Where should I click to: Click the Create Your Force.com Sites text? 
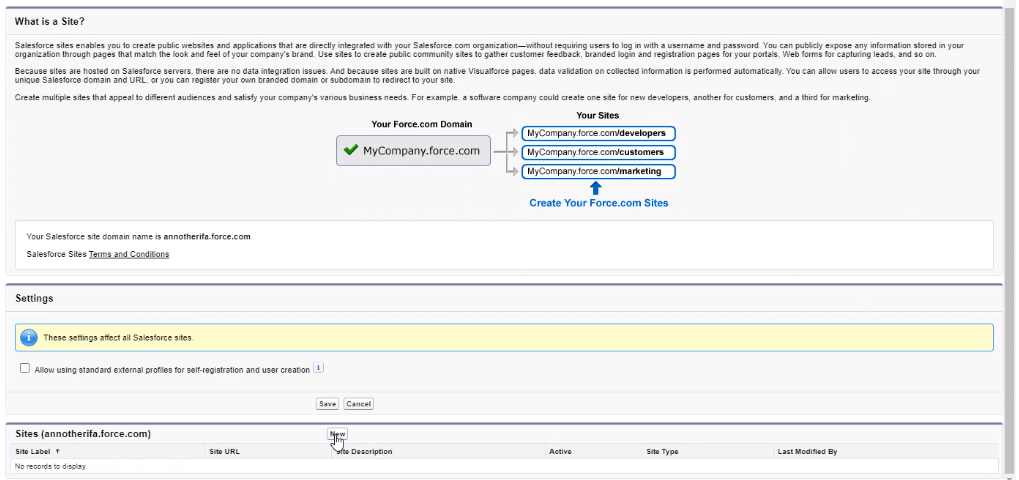[599, 203]
